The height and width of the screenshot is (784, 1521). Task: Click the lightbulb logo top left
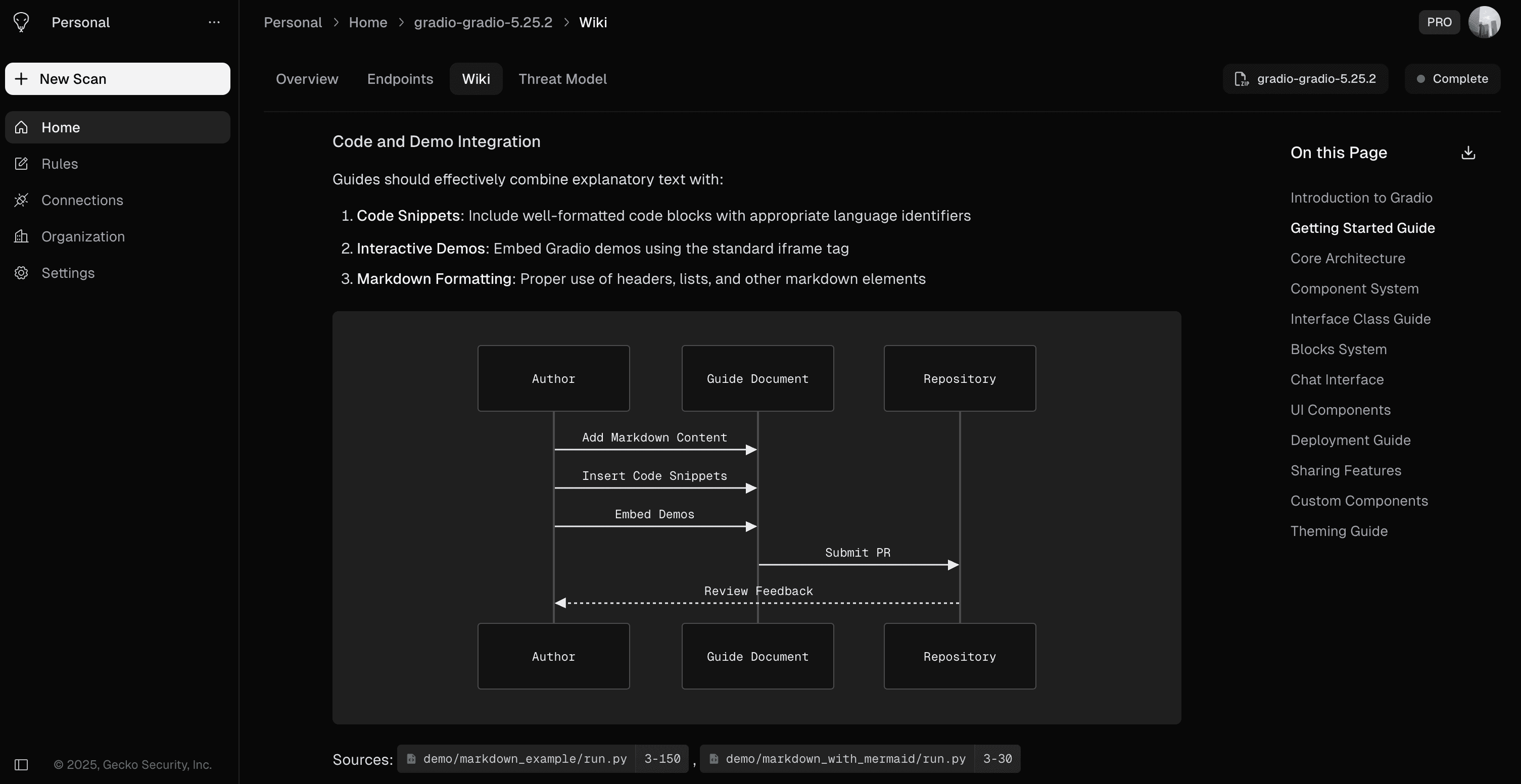click(x=21, y=22)
